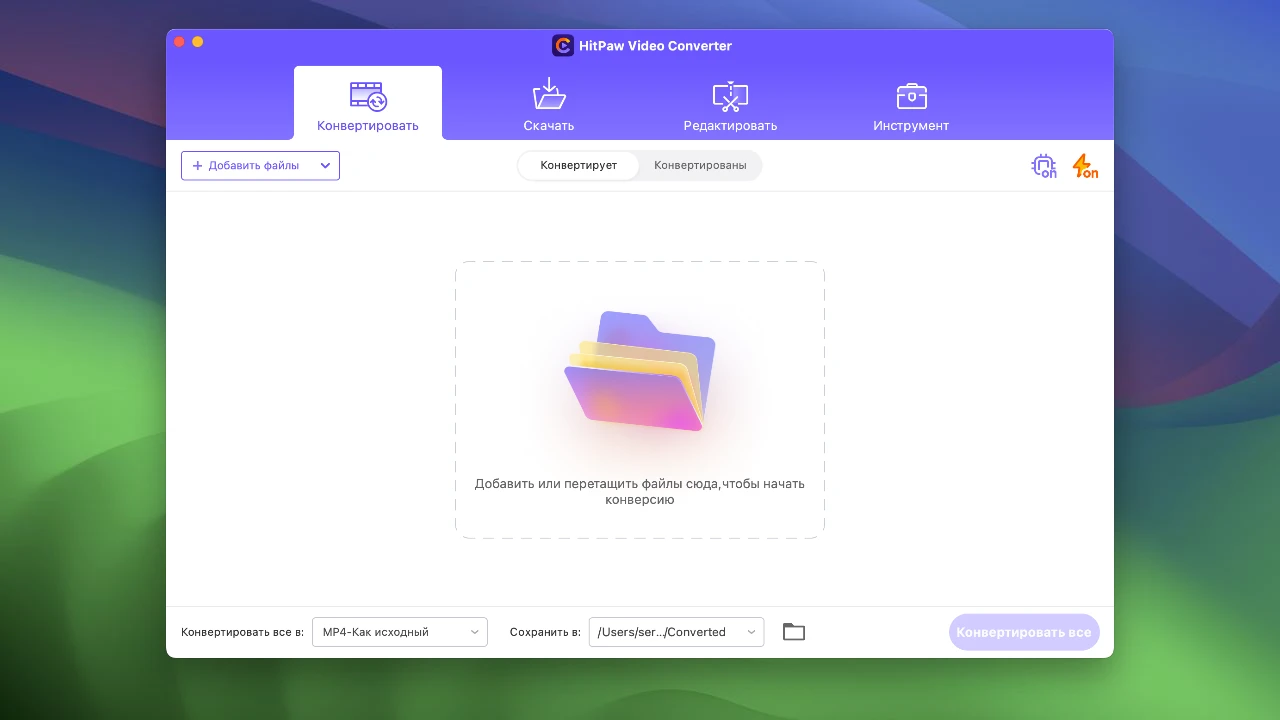Click plus icon in Добавить файлы button
This screenshot has height=720, width=1280.
pyautogui.click(x=197, y=166)
